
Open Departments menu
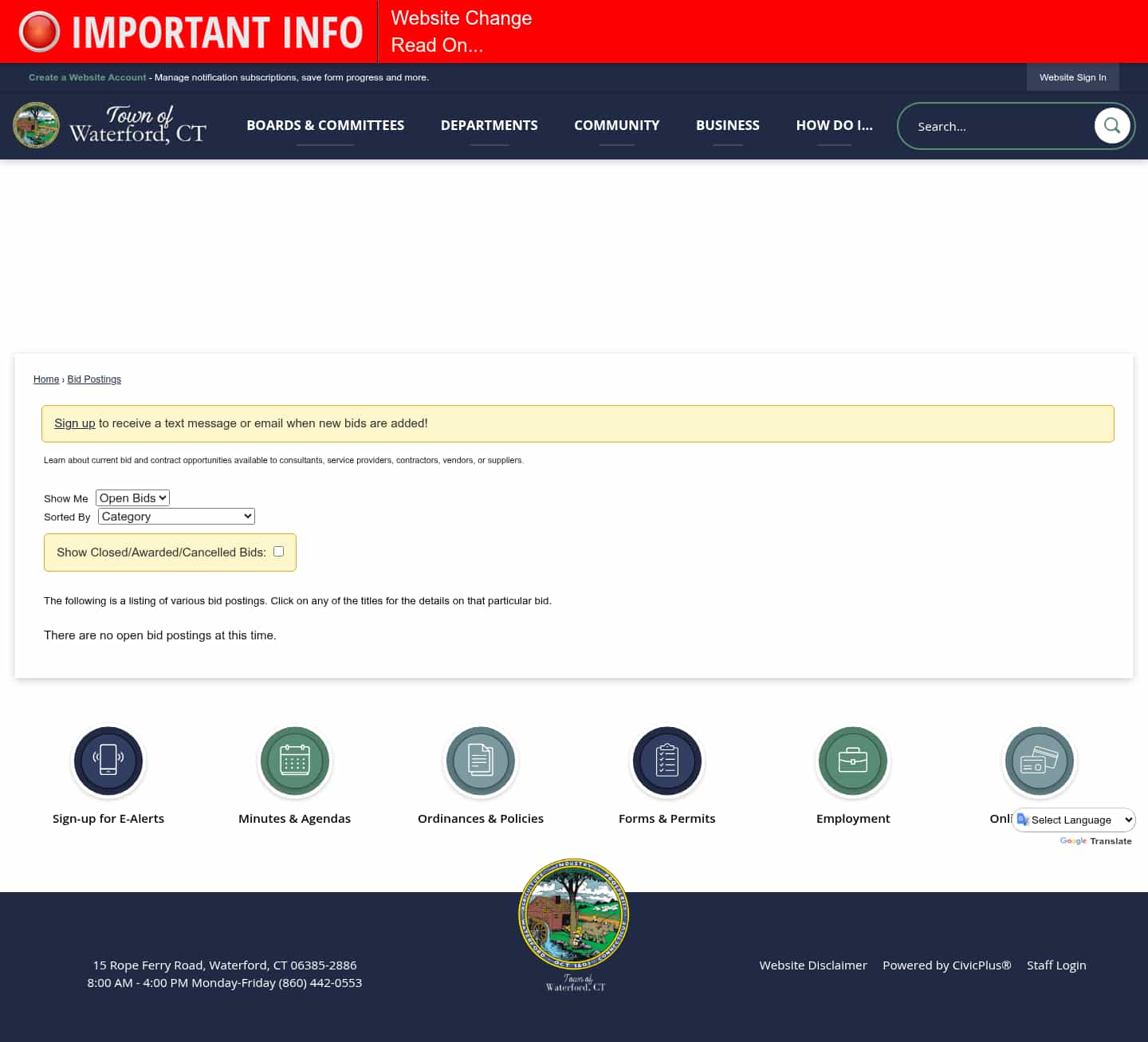(489, 125)
